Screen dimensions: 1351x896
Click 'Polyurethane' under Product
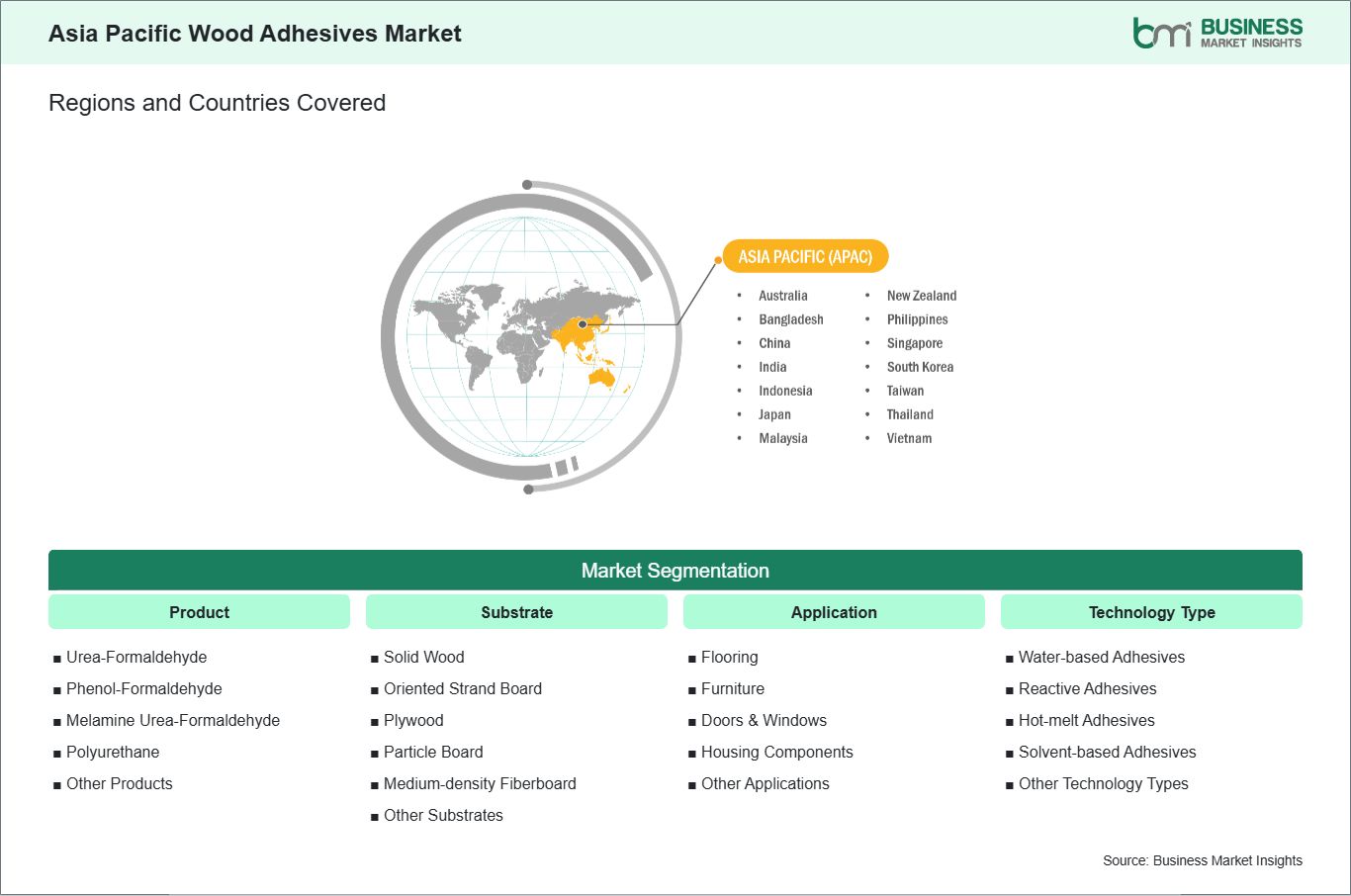(x=113, y=752)
